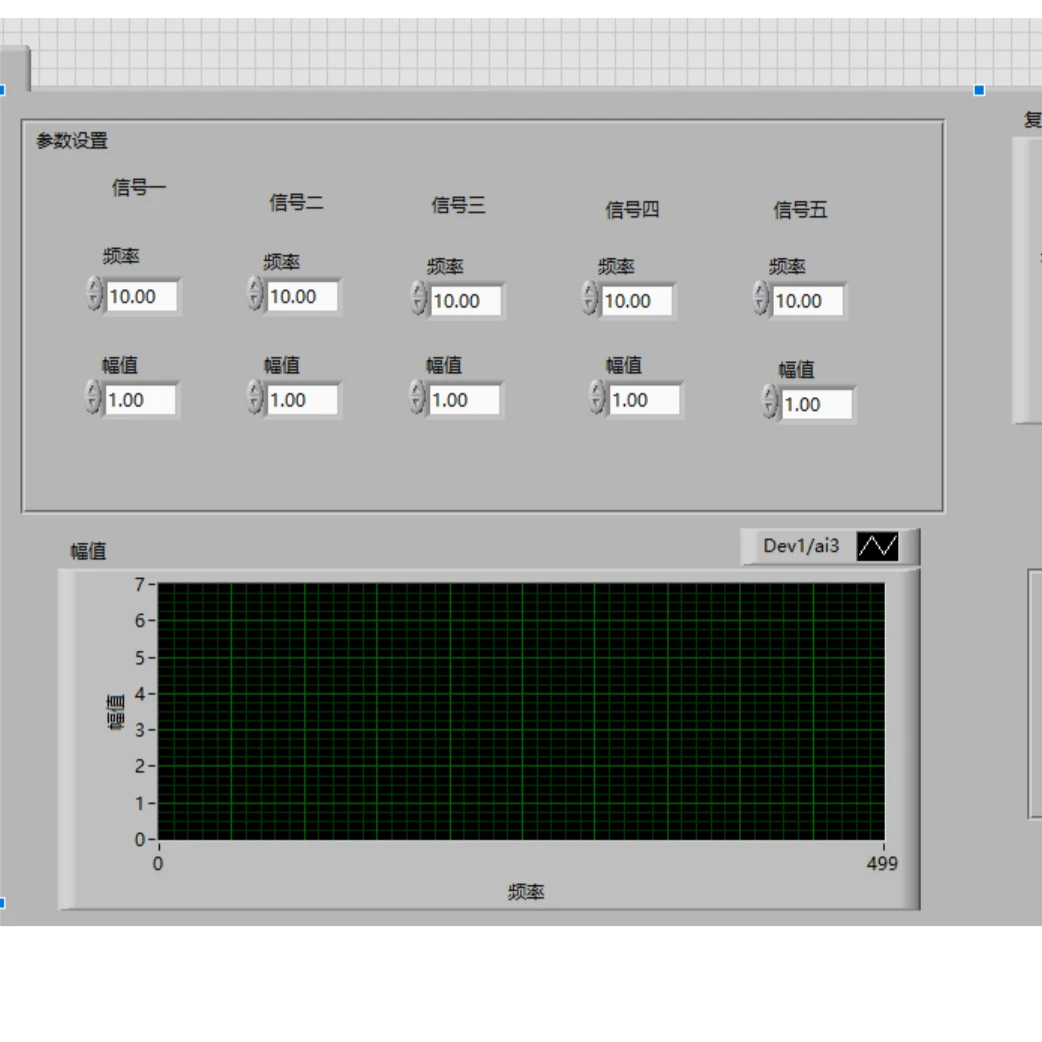Click the 信号二 频率 stepper arrows
The image size is (1042, 1042).
click(255, 294)
